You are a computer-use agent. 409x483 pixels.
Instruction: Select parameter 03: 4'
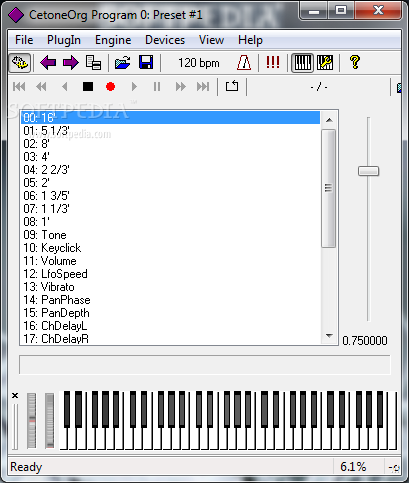pos(170,157)
